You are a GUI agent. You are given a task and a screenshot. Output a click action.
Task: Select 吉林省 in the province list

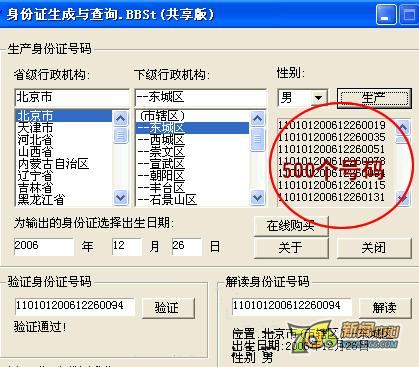64,188
